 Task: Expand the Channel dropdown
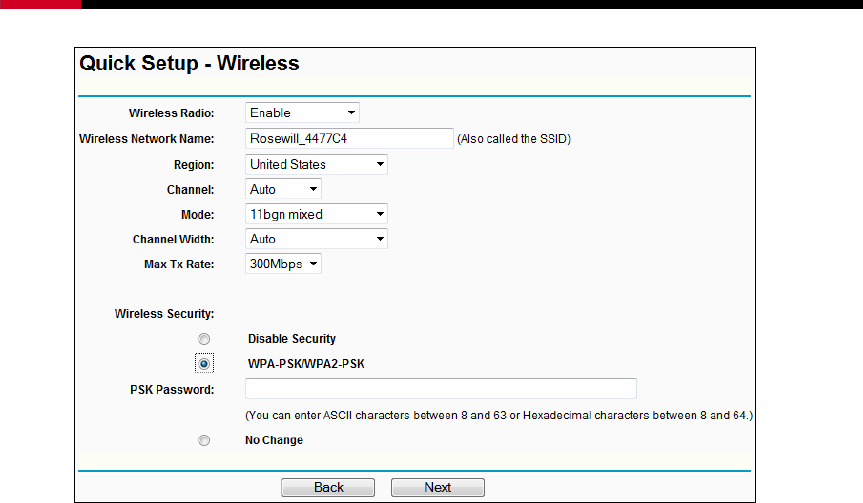tap(283, 189)
